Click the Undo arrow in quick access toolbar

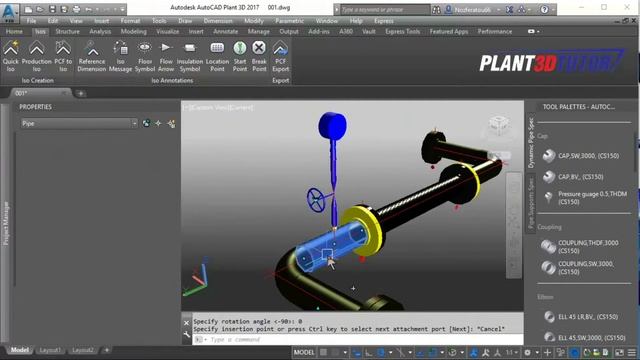(89, 9)
